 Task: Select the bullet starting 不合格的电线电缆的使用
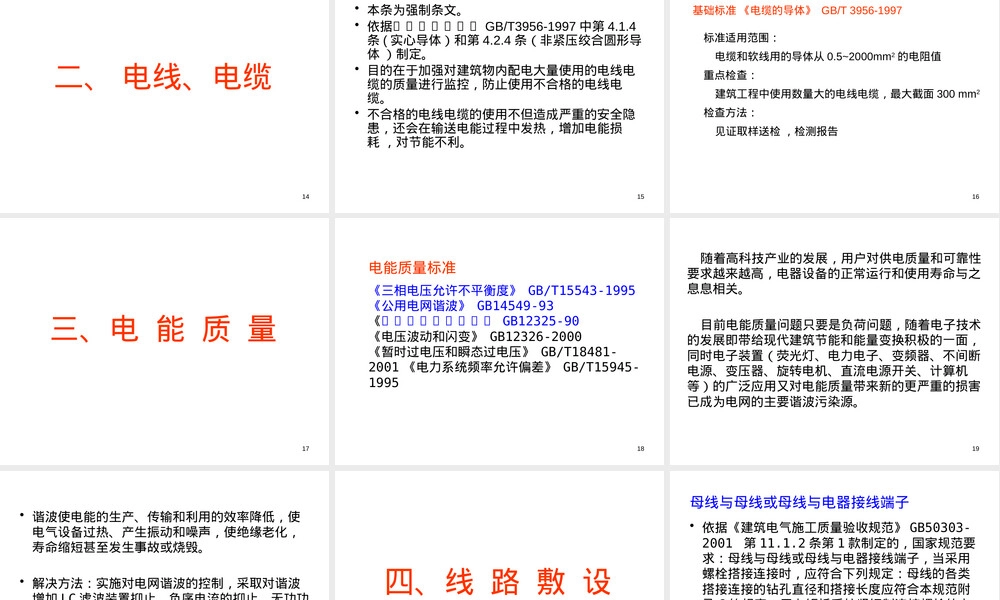click(501, 128)
